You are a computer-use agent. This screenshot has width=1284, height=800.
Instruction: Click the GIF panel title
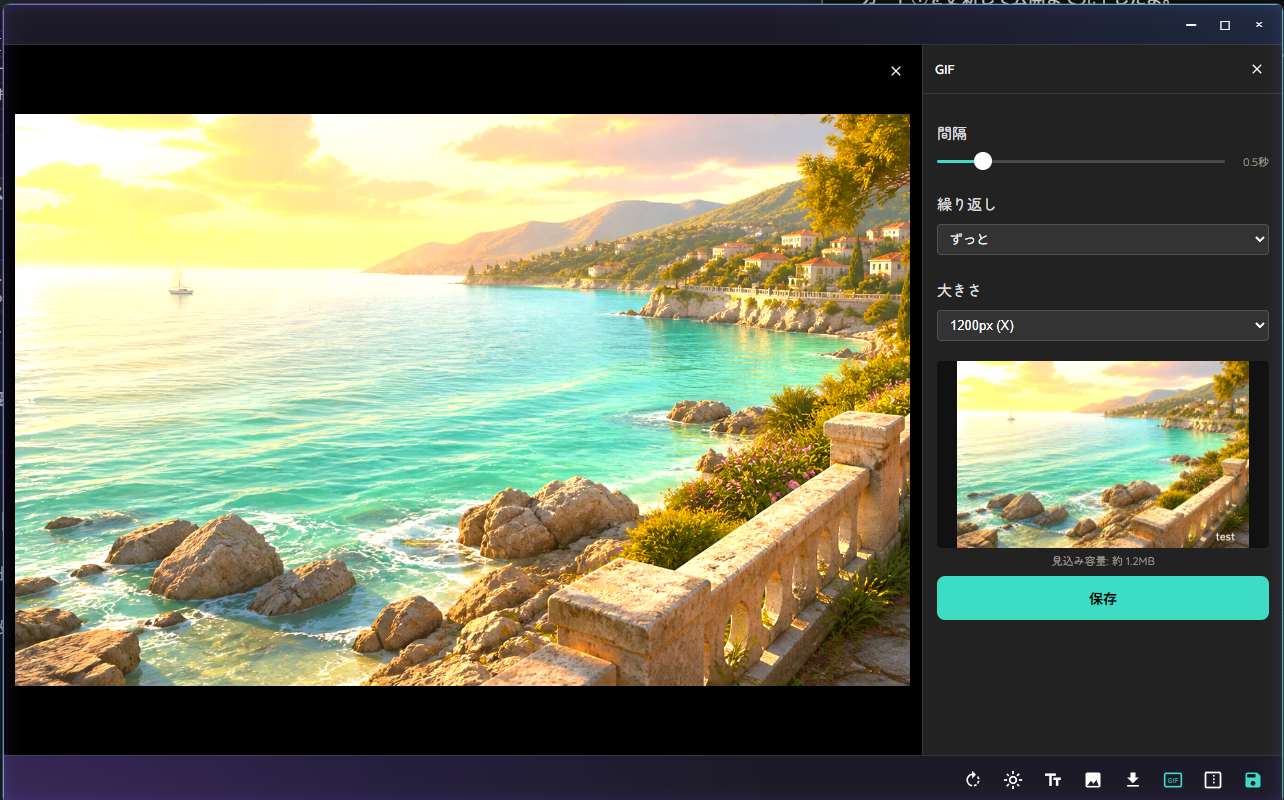(945, 70)
